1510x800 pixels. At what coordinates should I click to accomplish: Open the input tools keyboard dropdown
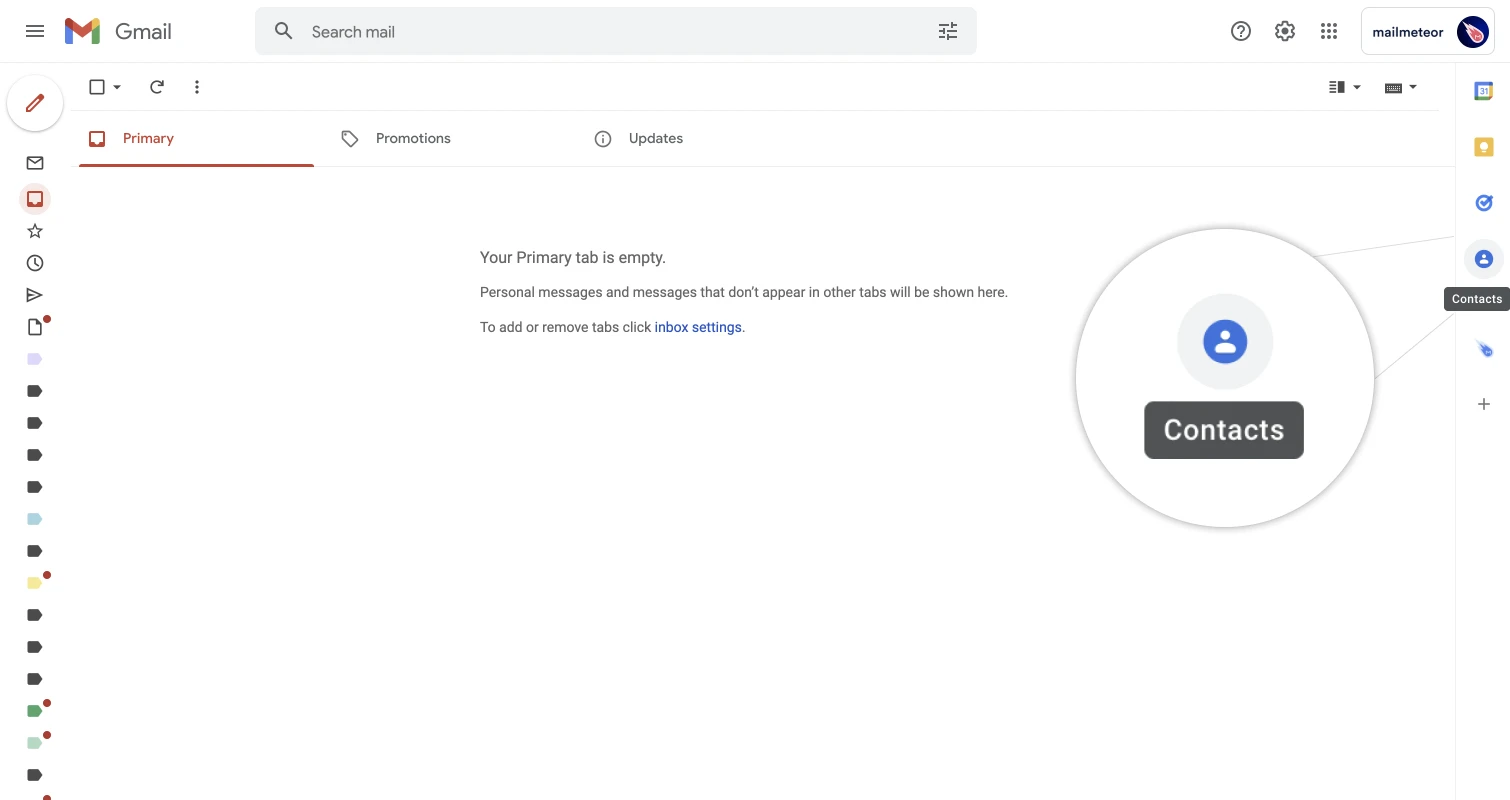coord(1400,87)
